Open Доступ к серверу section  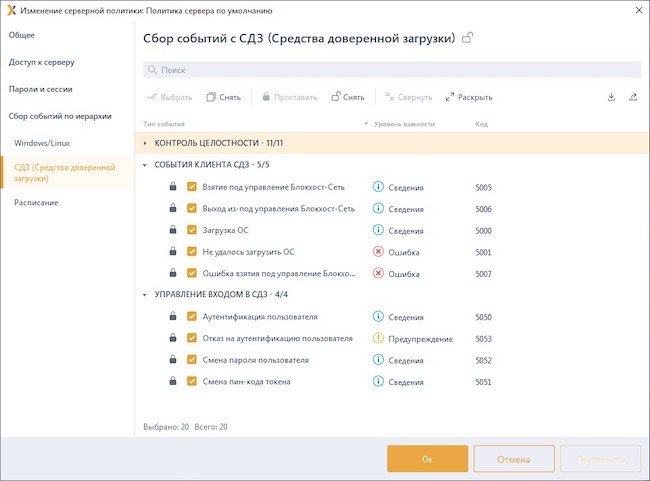coord(41,62)
